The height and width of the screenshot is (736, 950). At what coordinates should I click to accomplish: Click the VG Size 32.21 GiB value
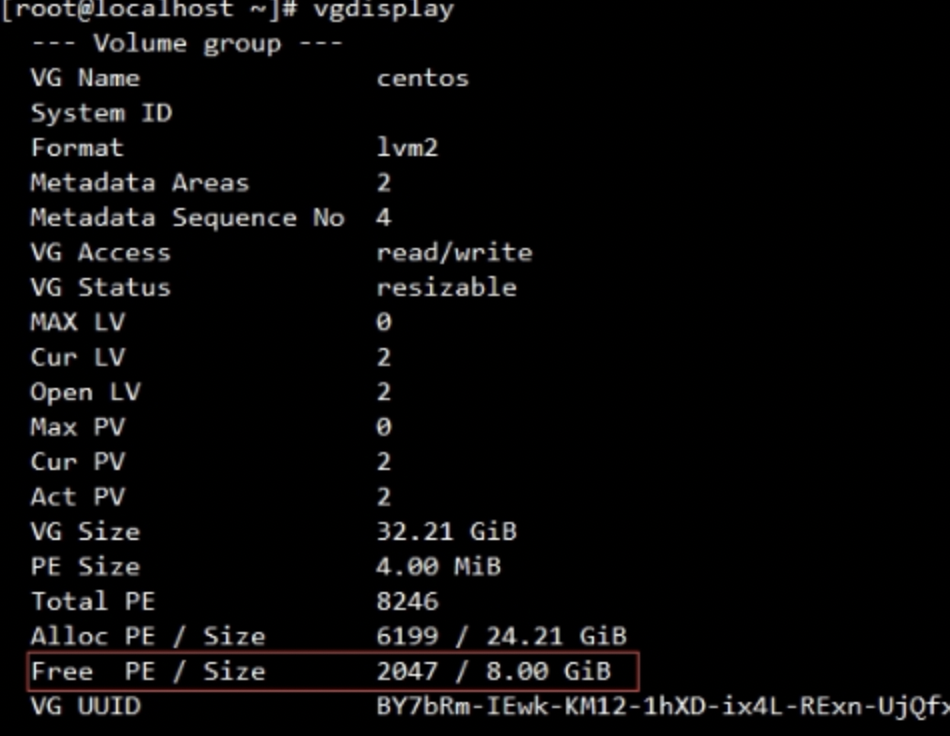pyautogui.click(x=447, y=532)
